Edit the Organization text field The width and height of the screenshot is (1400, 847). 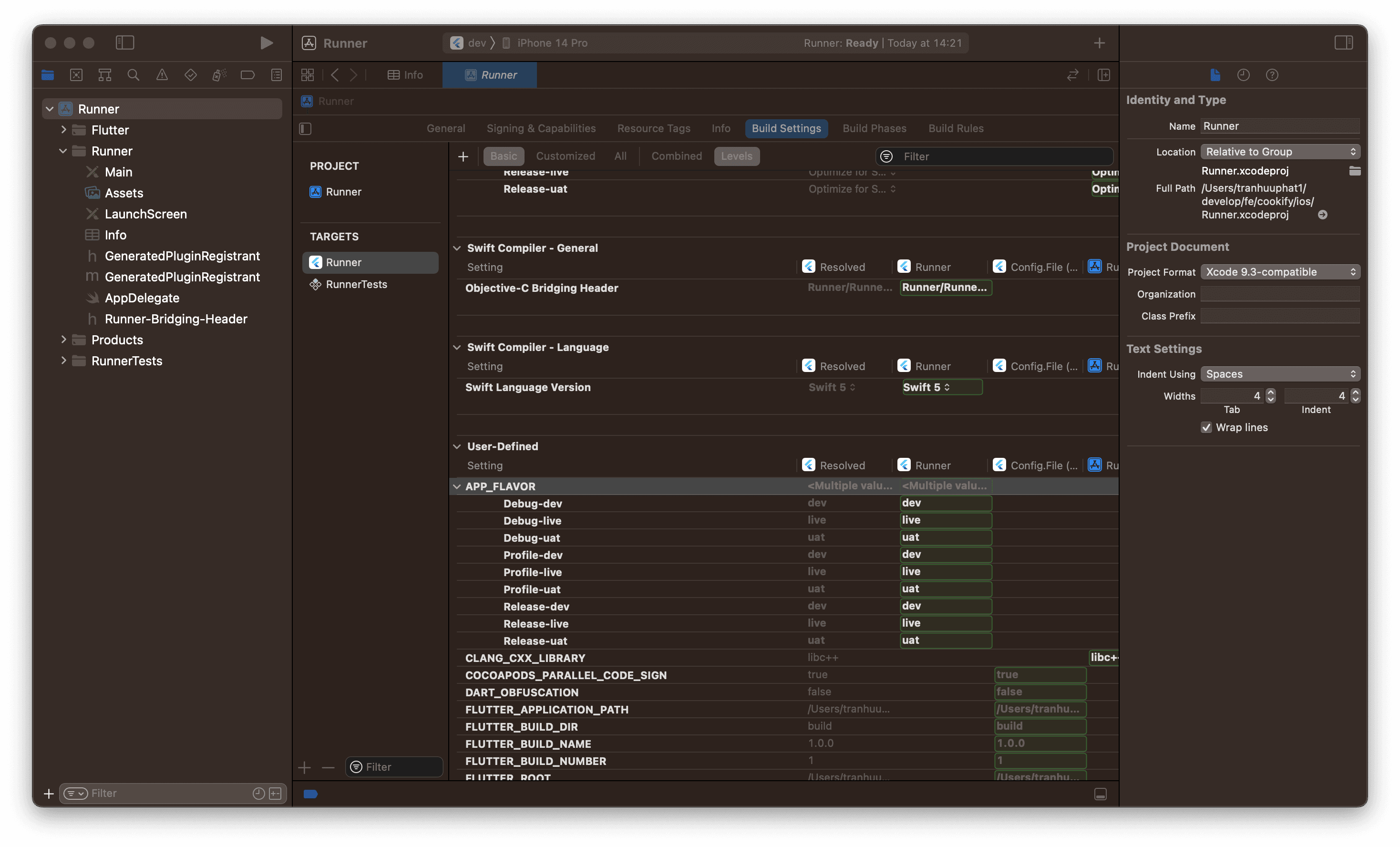[x=1280, y=294]
